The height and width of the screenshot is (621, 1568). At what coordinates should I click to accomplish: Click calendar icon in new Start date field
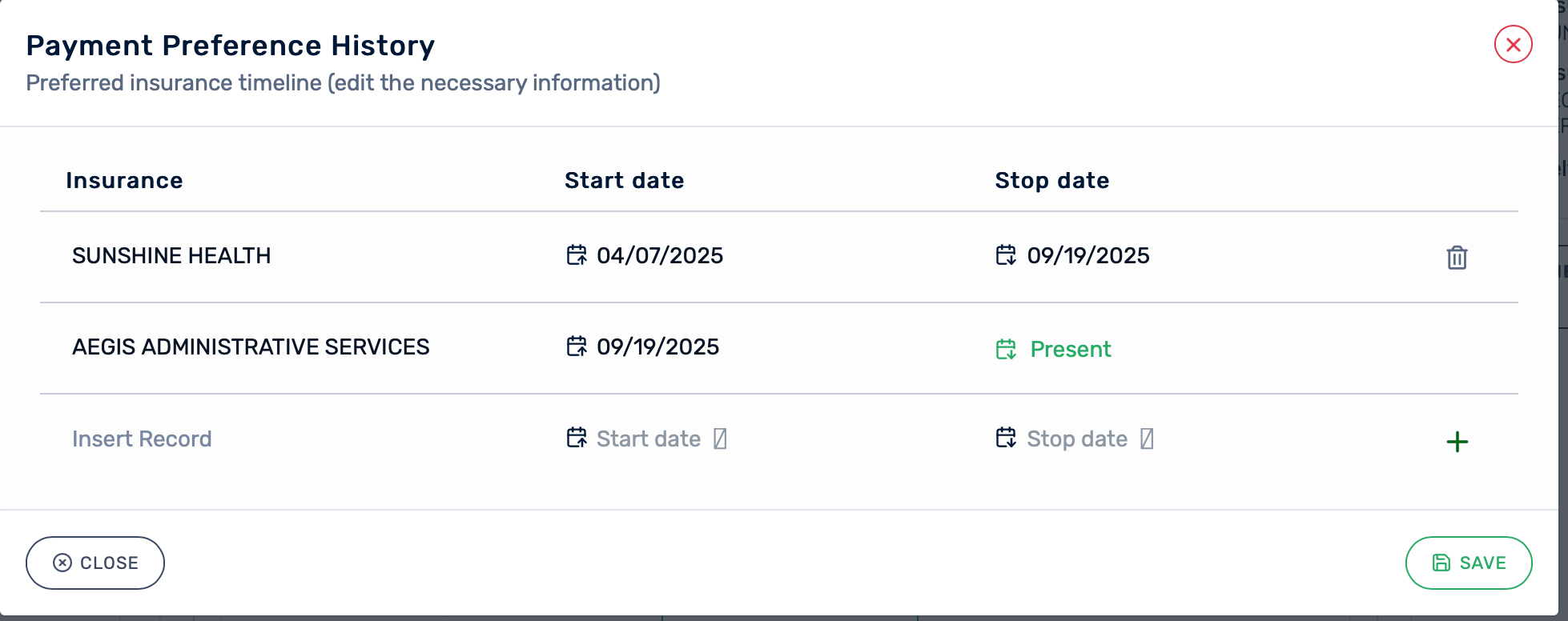coord(577,438)
